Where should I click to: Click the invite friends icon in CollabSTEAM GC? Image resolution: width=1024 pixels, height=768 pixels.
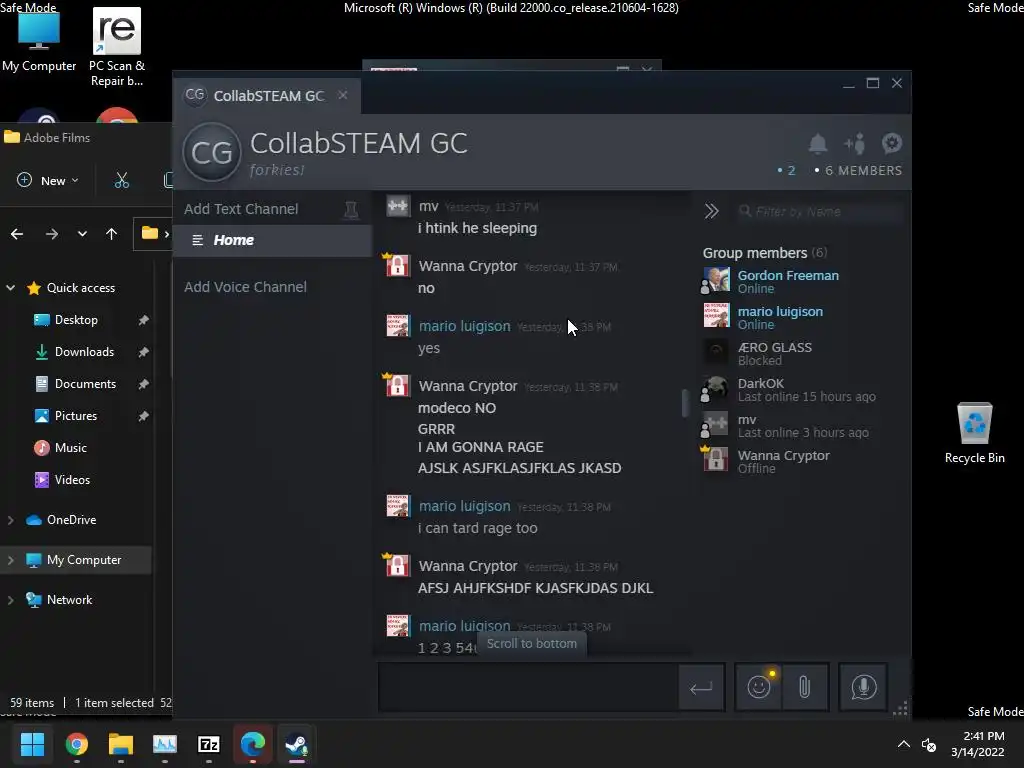(855, 143)
